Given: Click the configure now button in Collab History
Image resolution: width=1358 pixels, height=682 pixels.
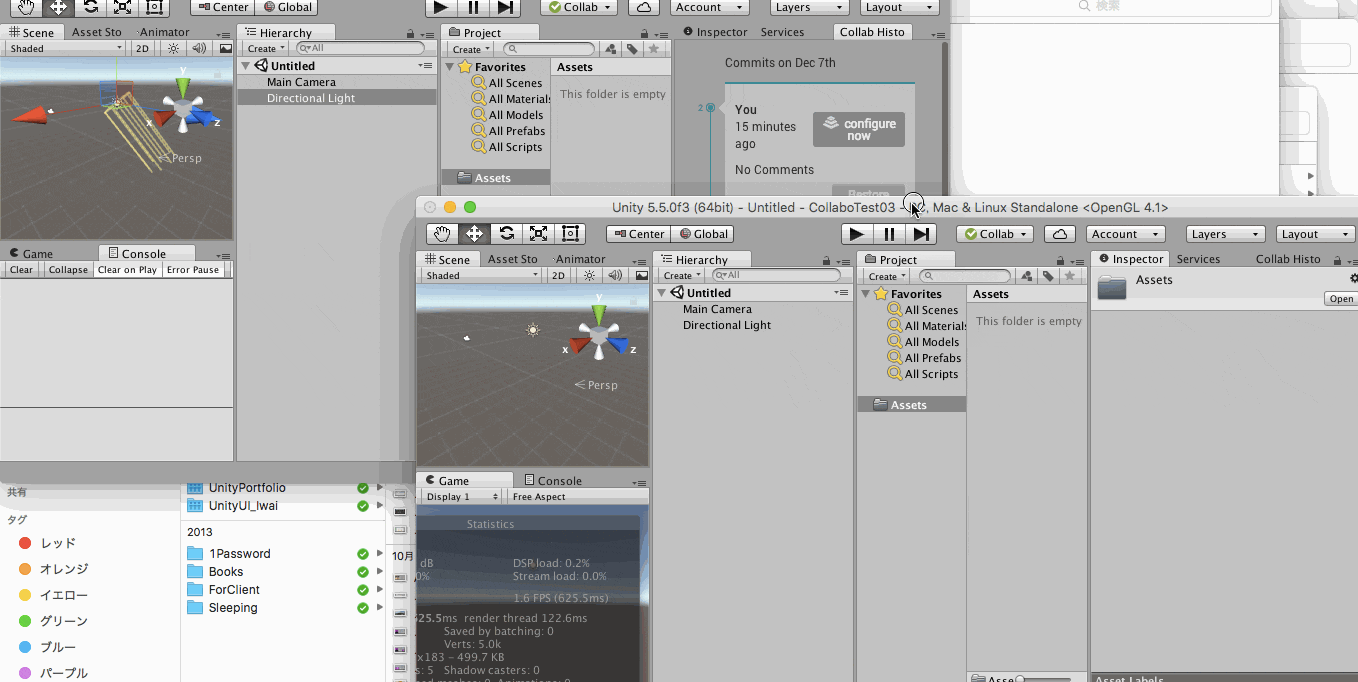Looking at the screenshot, I should [x=858, y=128].
